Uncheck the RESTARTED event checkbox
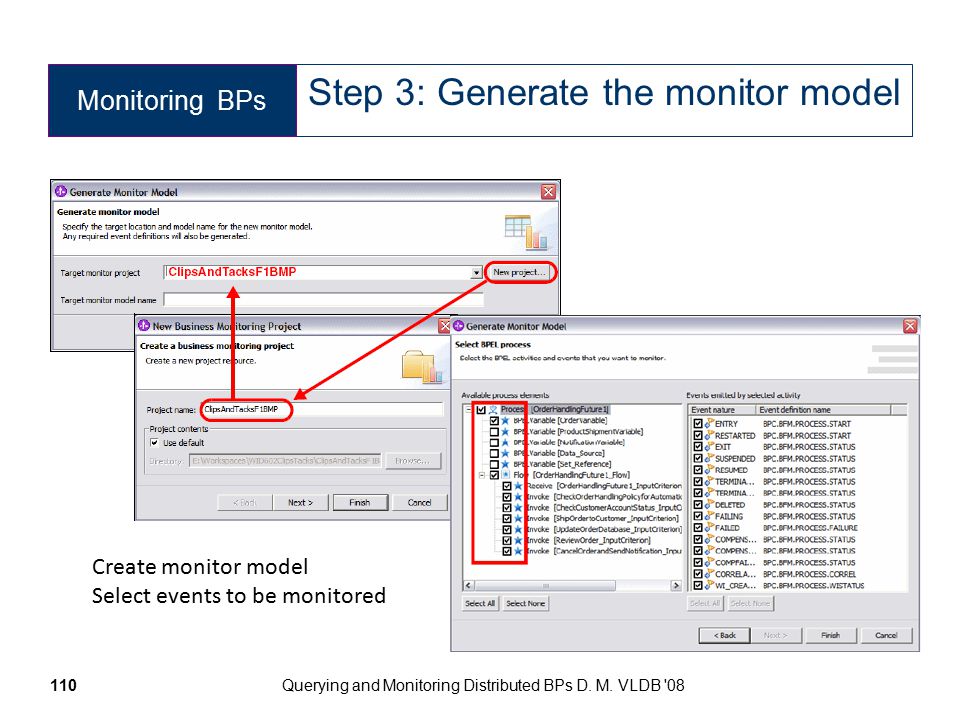The height and width of the screenshot is (720, 960). coord(698,435)
